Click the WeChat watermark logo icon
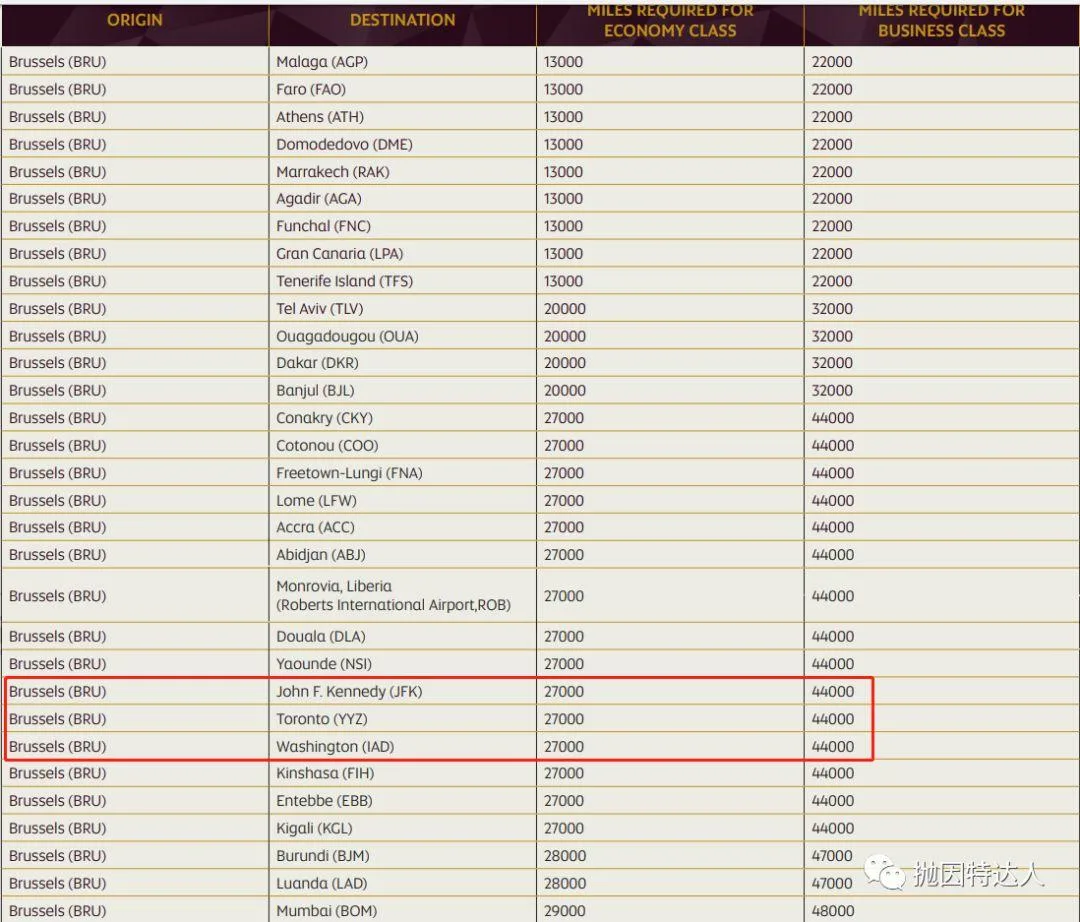This screenshot has width=1080, height=922. [886, 874]
